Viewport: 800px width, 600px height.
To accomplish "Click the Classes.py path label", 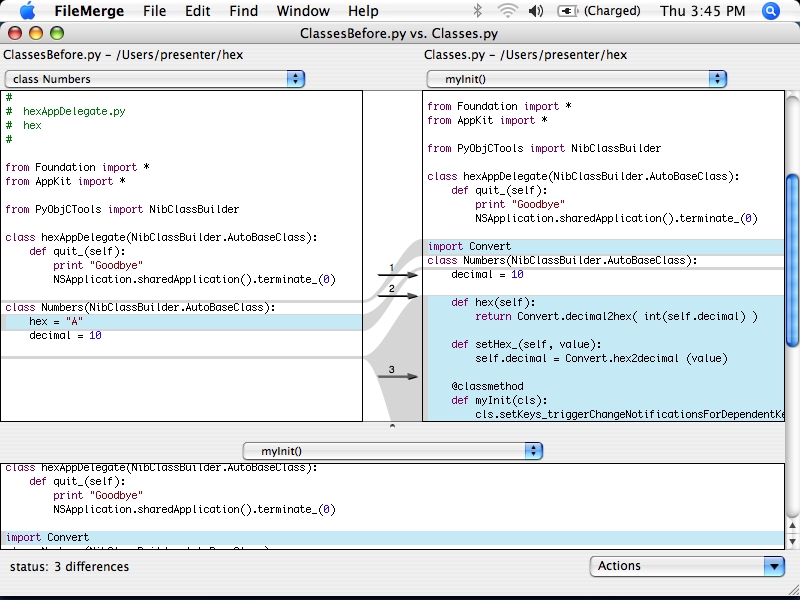I will click(x=526, y=55).
